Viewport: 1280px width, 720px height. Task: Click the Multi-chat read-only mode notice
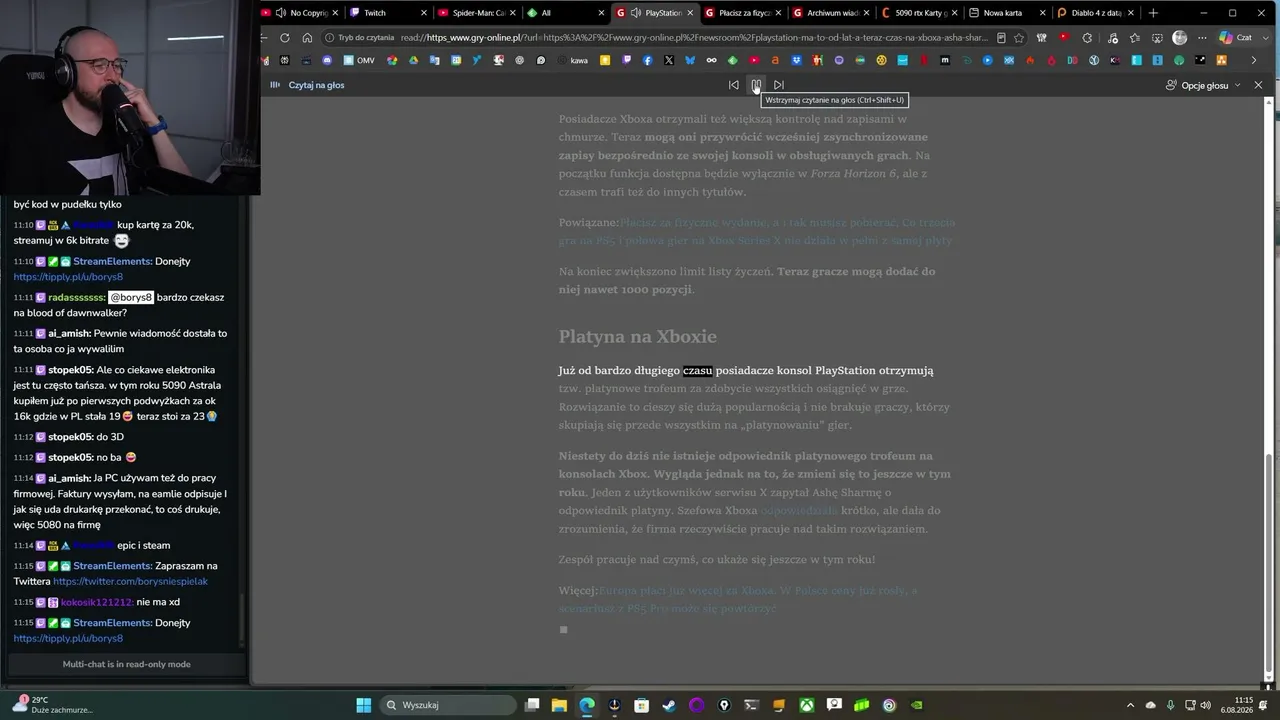coord(126,664)
